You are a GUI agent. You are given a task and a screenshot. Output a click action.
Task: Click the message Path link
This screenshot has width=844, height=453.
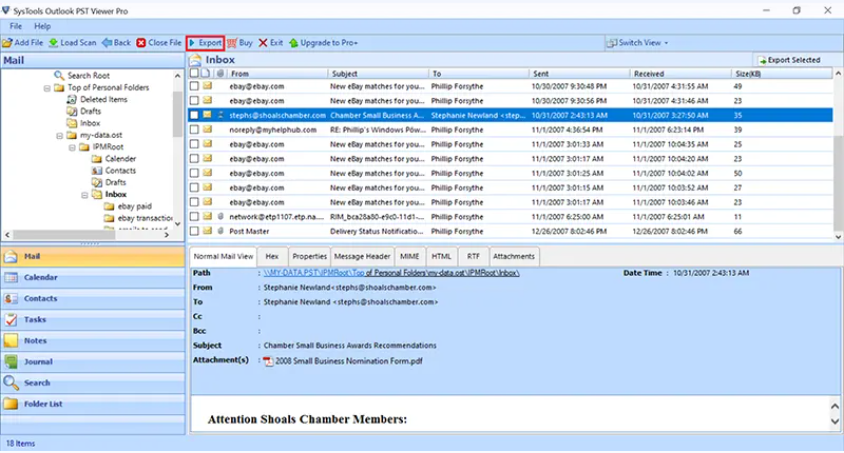[391, 273]
